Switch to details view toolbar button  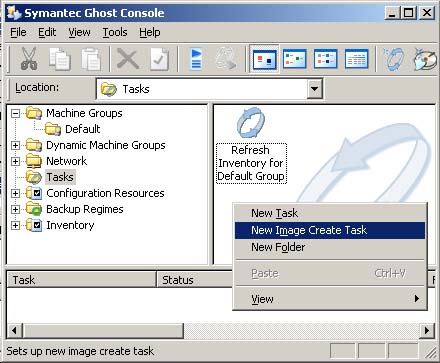click(x=356, y=59)
